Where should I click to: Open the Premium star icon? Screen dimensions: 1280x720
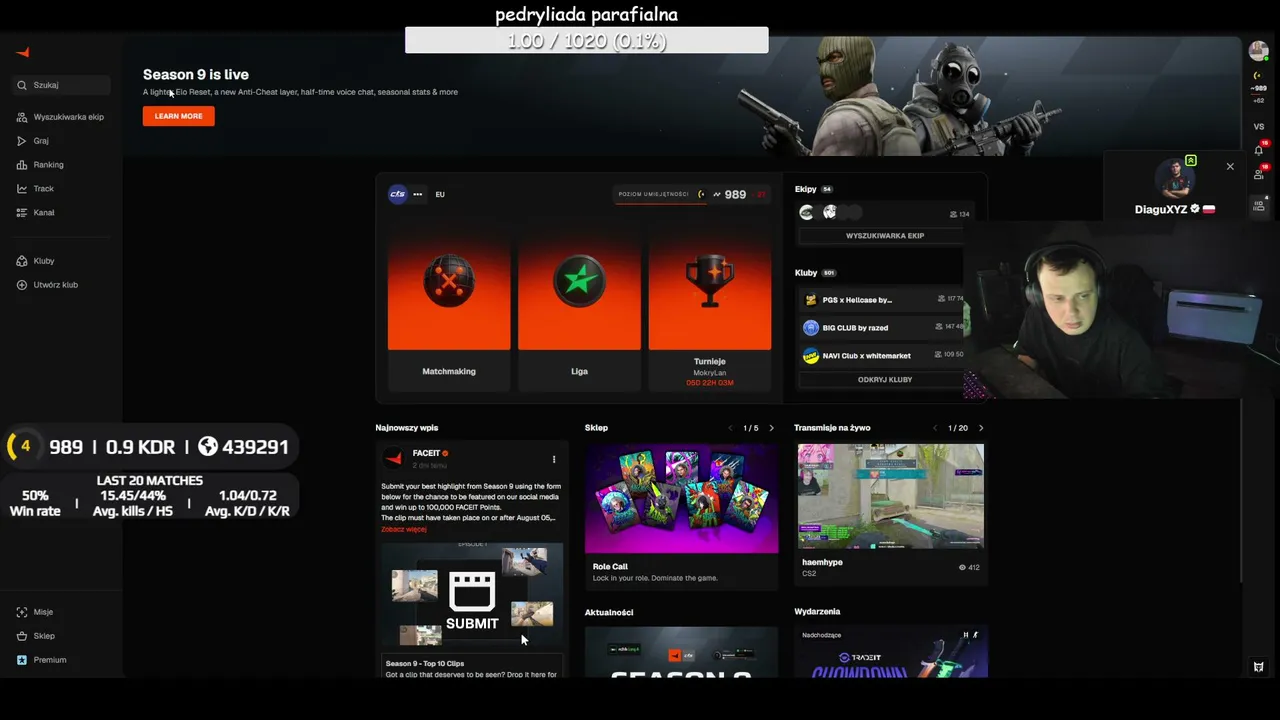(x=22, y=660)
